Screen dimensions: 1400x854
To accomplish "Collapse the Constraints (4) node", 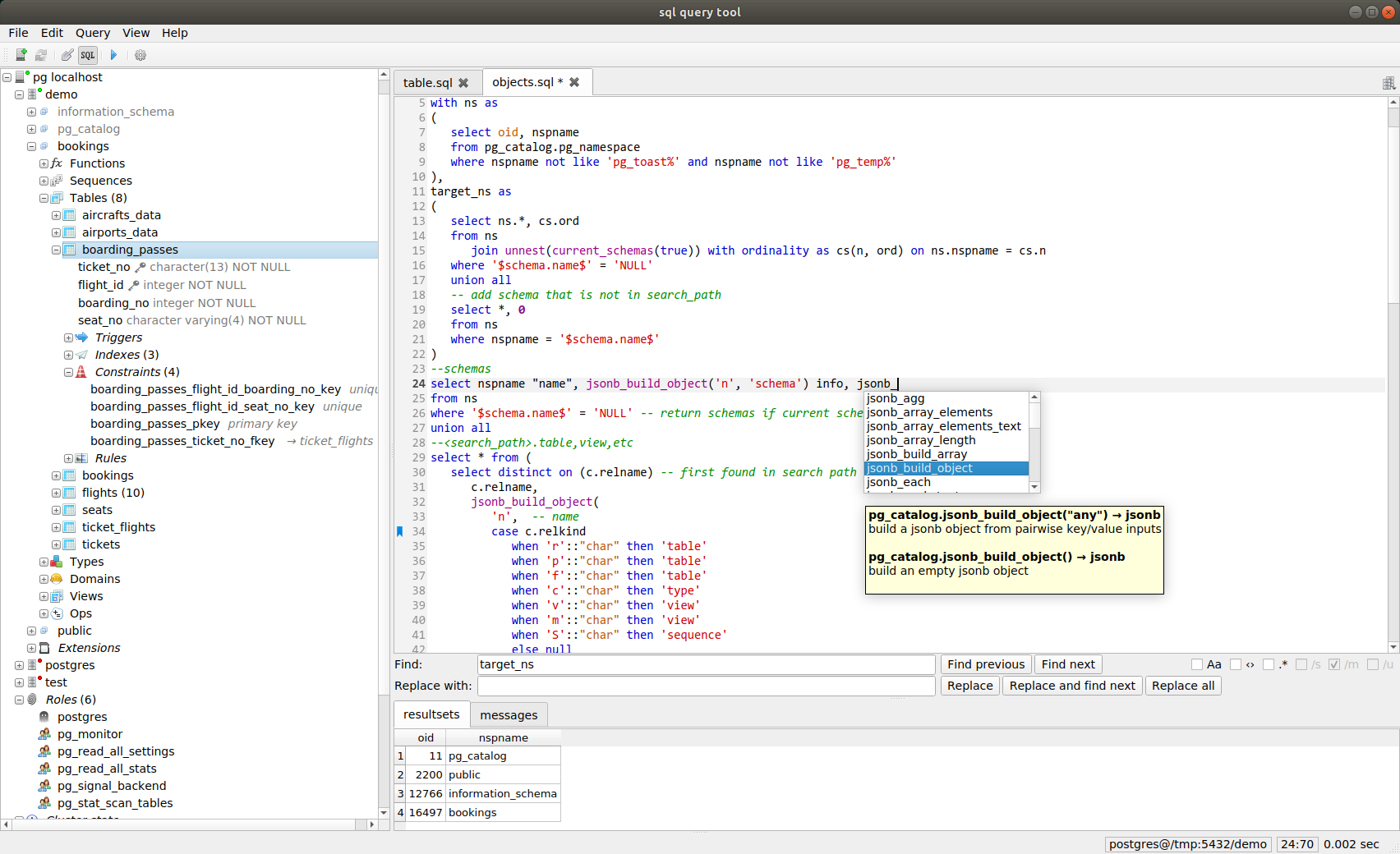I will pos(68,372).
